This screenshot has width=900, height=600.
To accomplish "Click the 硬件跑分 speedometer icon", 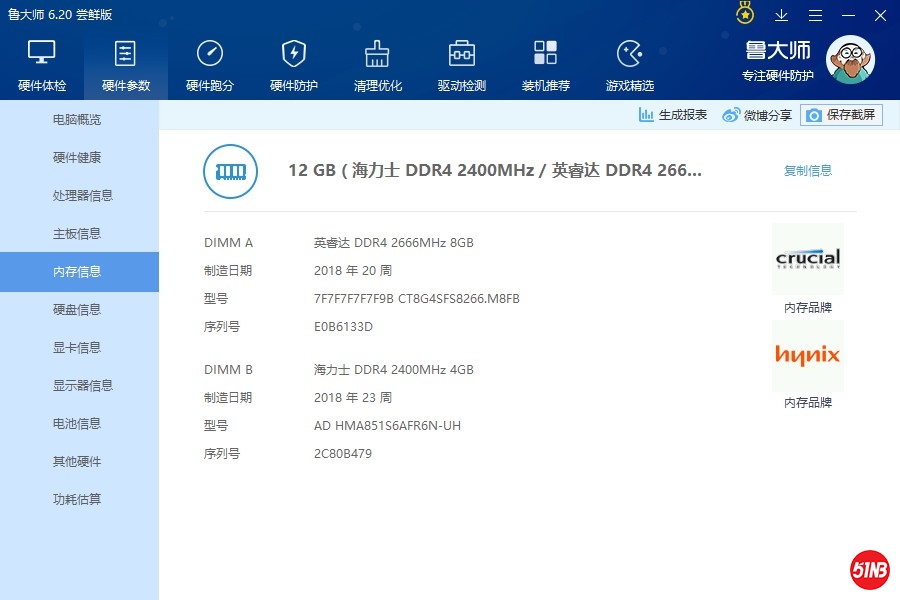I will [x=210, y=54].
